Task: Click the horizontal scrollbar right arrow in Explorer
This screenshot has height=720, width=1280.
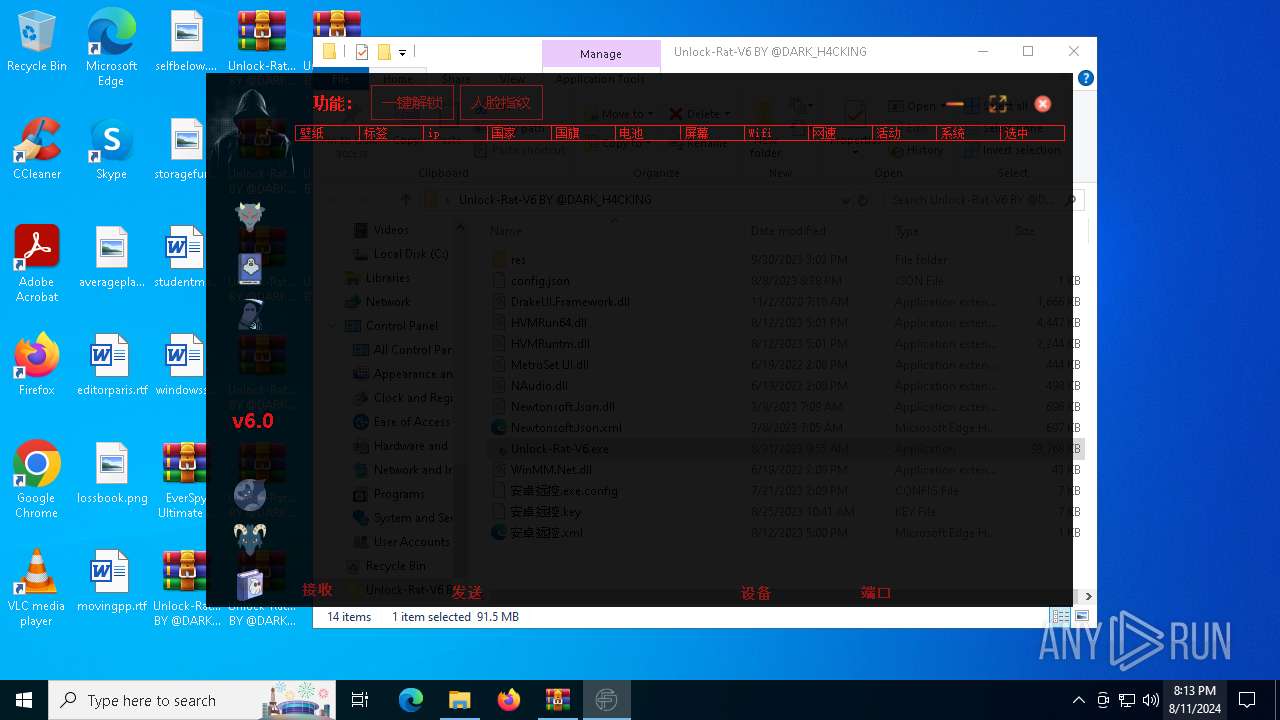Action: (x=1088, y=596)
